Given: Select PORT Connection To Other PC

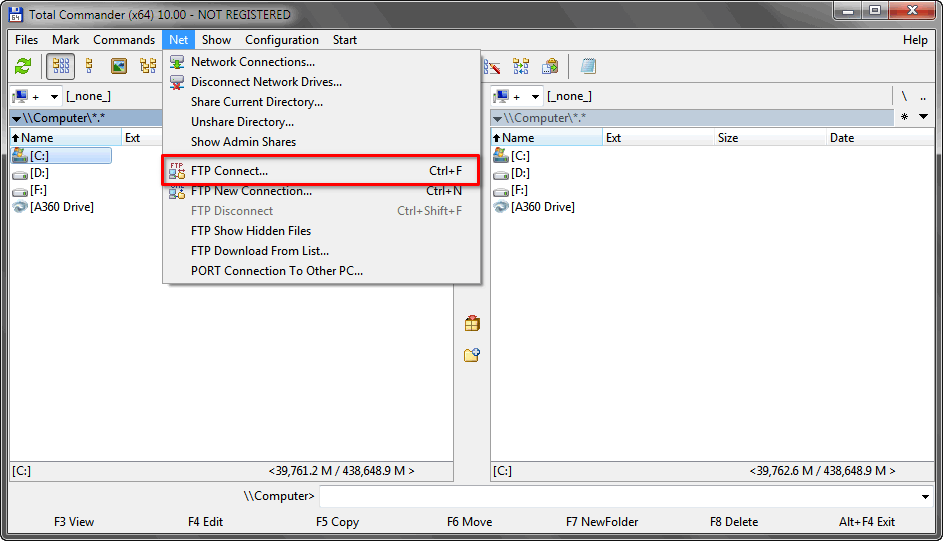Looking at the screenshot, I should (x=322, y=270).
